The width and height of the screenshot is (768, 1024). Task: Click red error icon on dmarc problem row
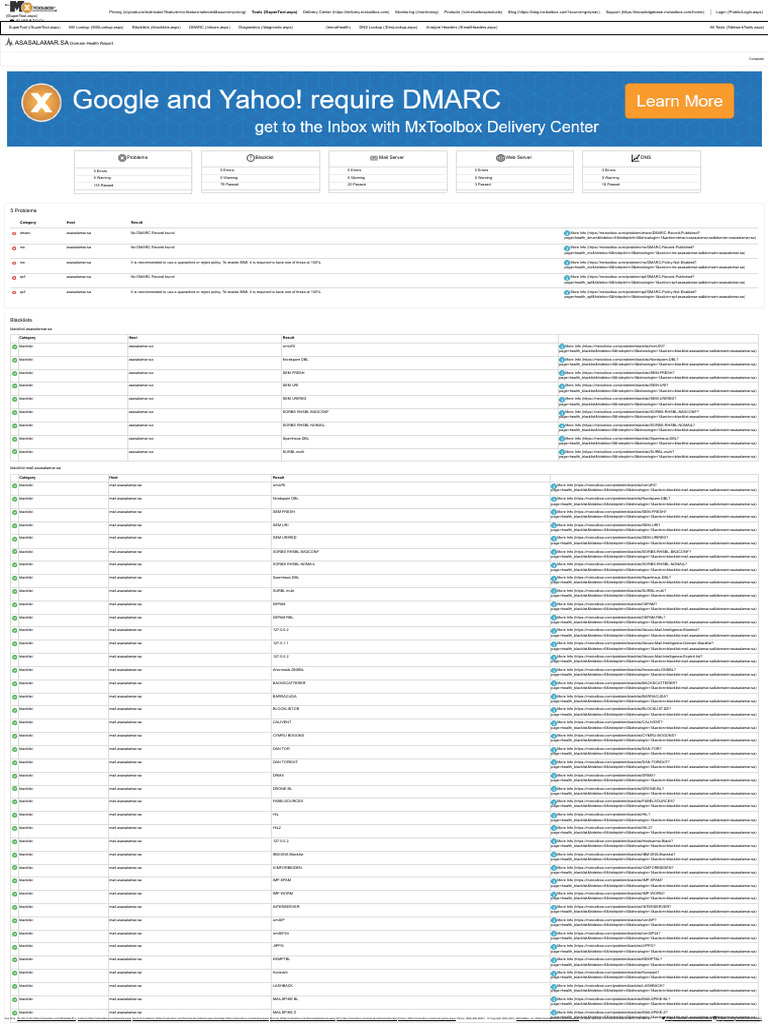[x=14, y=233]
